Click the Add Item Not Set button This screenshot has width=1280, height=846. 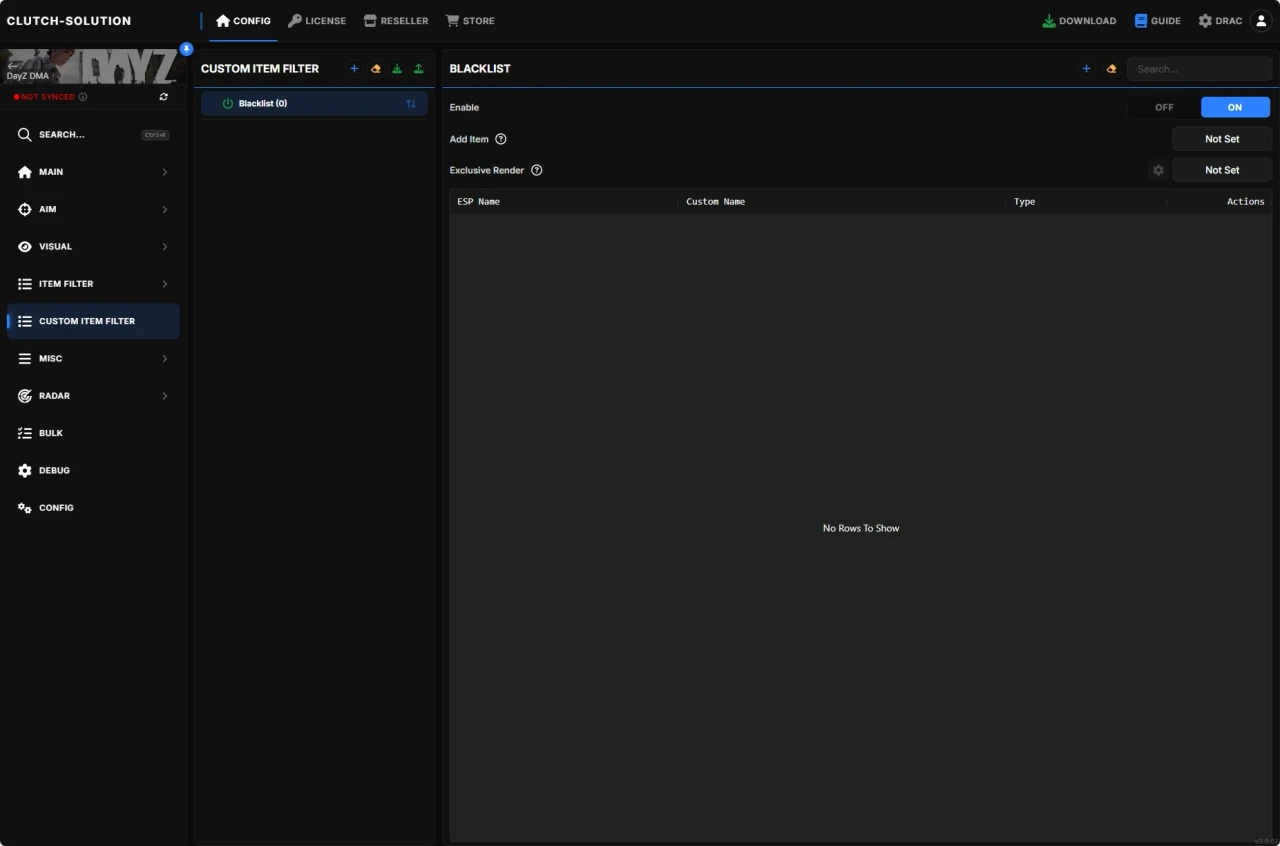tap(1222, 139)
